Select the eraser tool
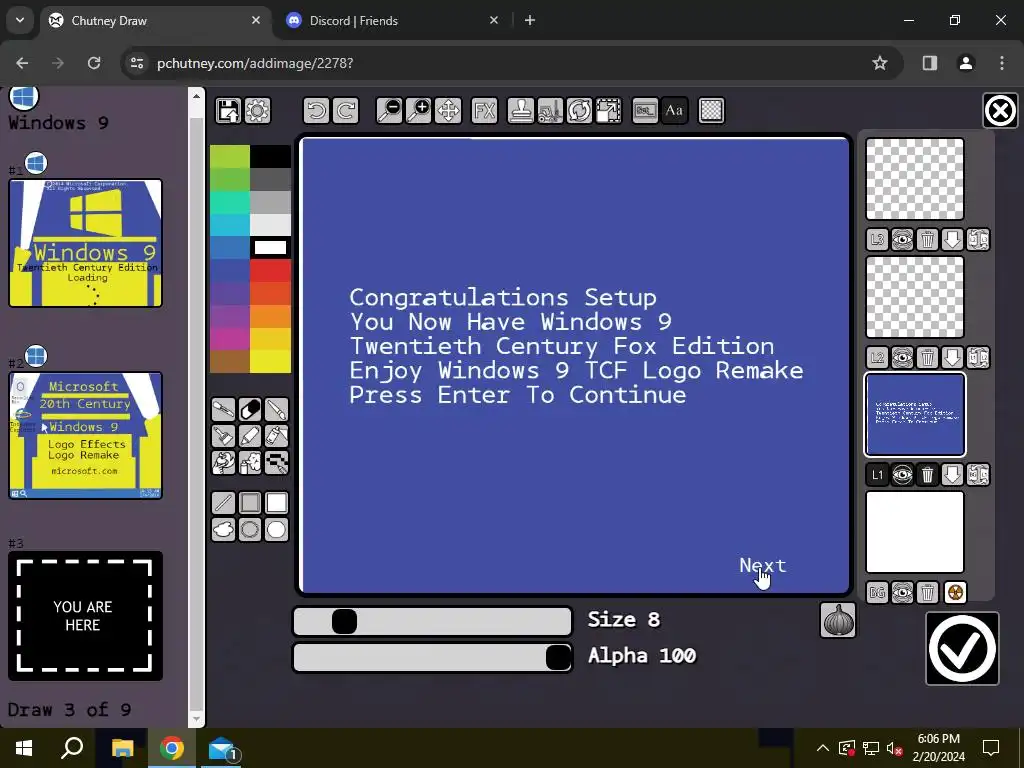The image size is (1024, 768). [250, 409]
